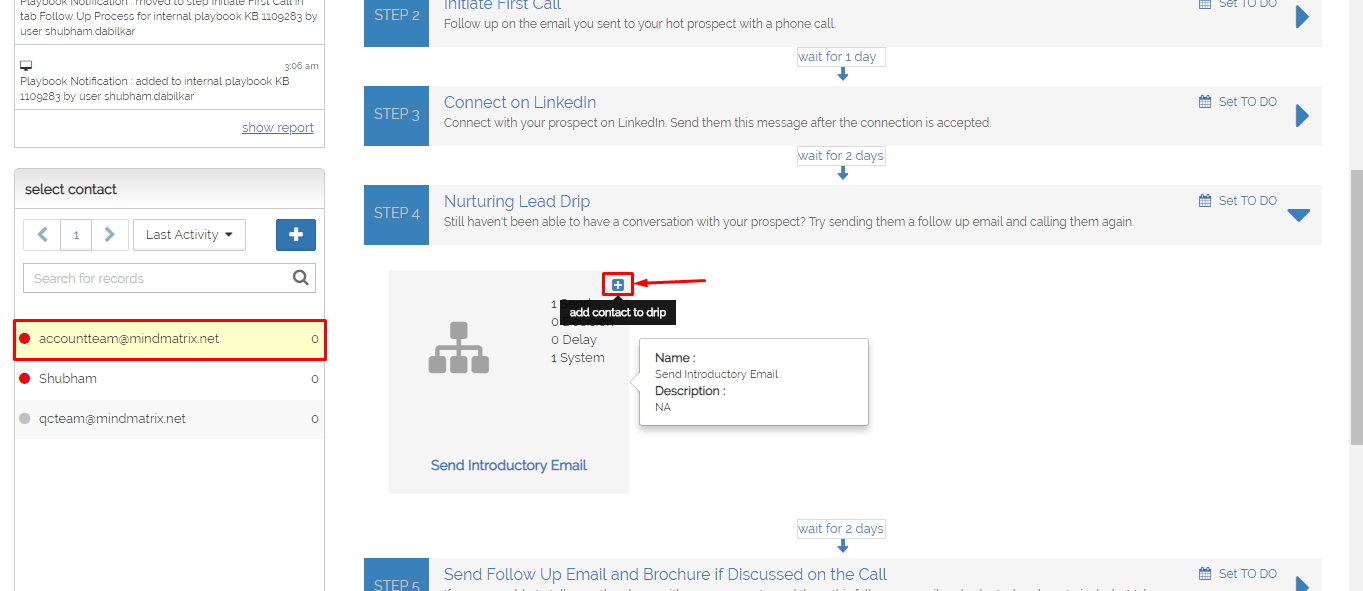Viewport: 1363px width, 591px height.
Task: Click the blue add contact plus button
Action: [296, 235]
